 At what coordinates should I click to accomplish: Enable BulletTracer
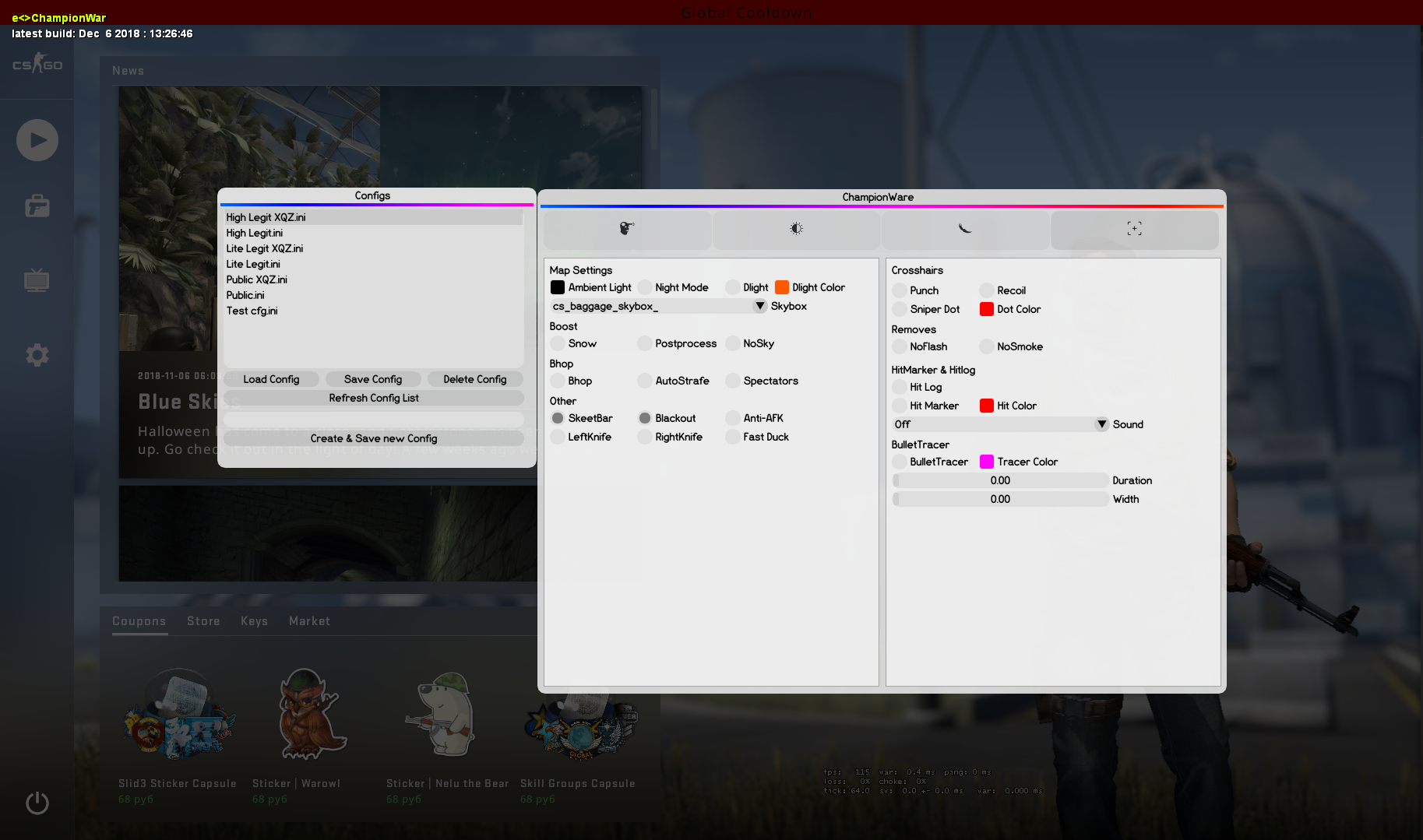pos(900,462)
